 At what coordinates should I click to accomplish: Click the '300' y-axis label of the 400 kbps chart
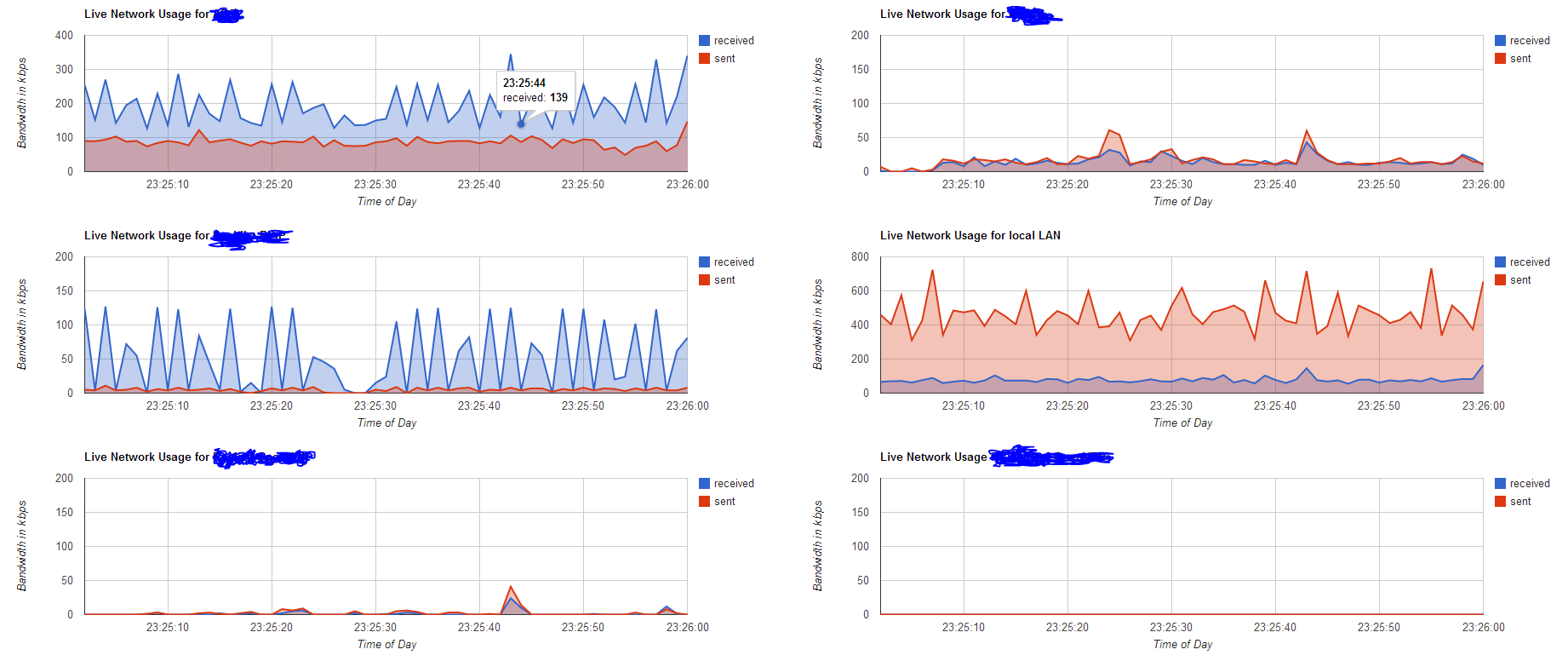point(64,69)
